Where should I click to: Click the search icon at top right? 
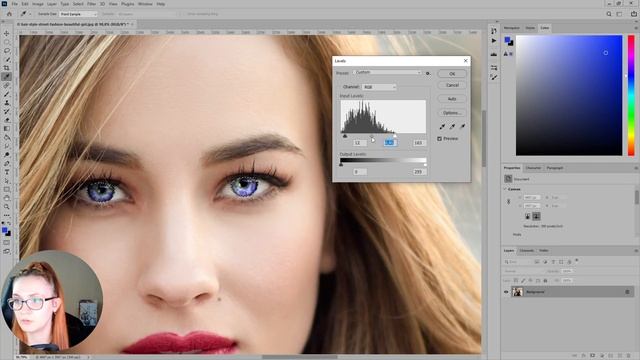(609, 14)
